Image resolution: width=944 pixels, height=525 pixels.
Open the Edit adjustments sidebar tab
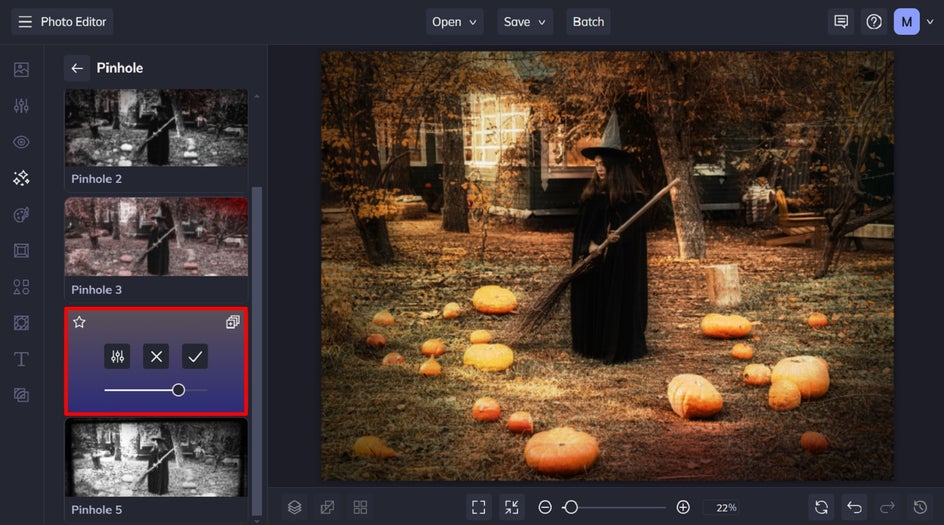[x=21, y=106]
